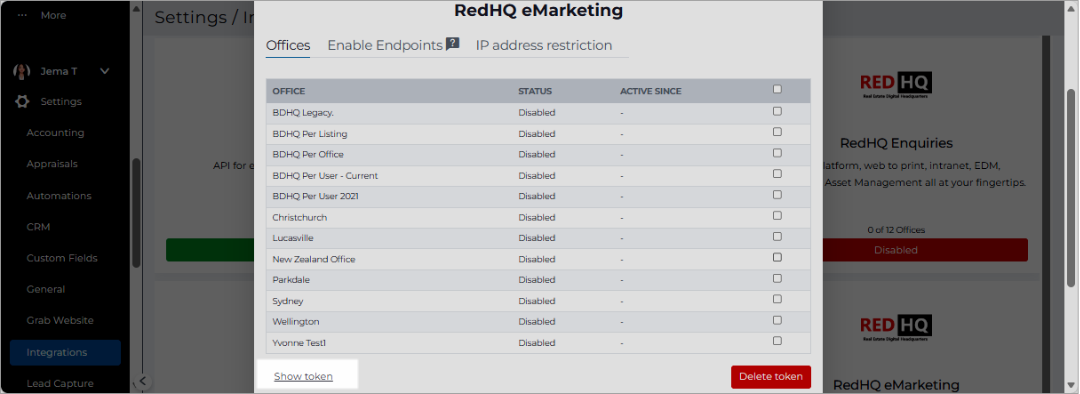Open Lead Capture in settings sidebar
Screen dimensions: 1080x394
[x=60, y=384]
